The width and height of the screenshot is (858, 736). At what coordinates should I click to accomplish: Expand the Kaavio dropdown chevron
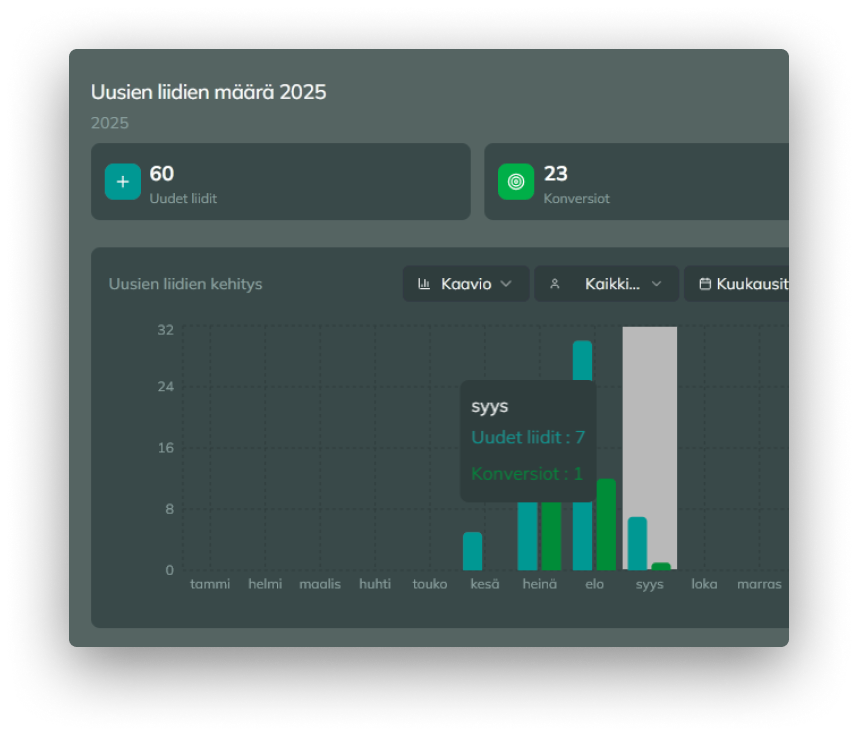pyautogui.click(x=506, y=284)
